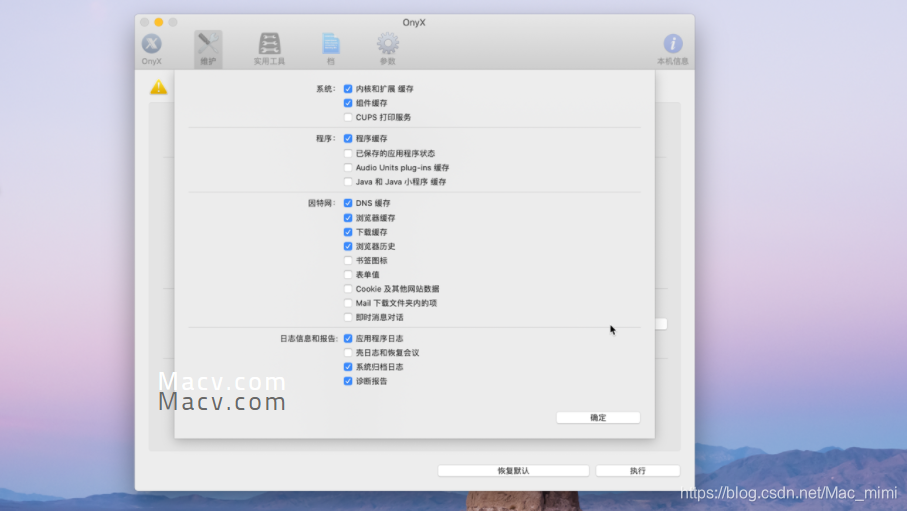
Task: Enable Mail 下载文件夹内的项 checkbox
Action: (x=348, y=303)
